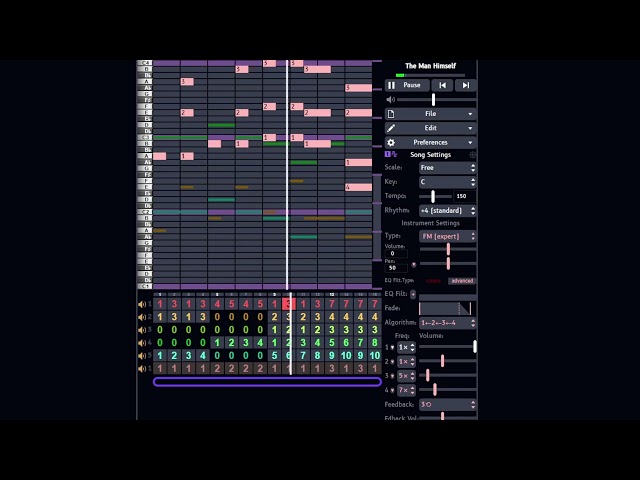Click the instrument Volume value field

coord(396,253)
